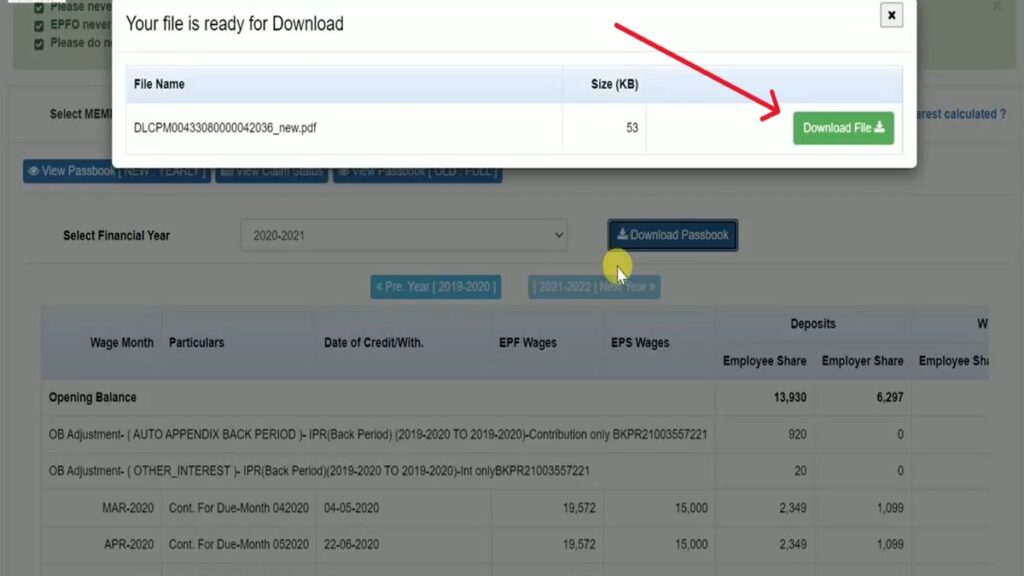This screenshot has height=576, width=1024.
Task: Click View Passbook NEW YEARLY tab
Action: [117, 172]
